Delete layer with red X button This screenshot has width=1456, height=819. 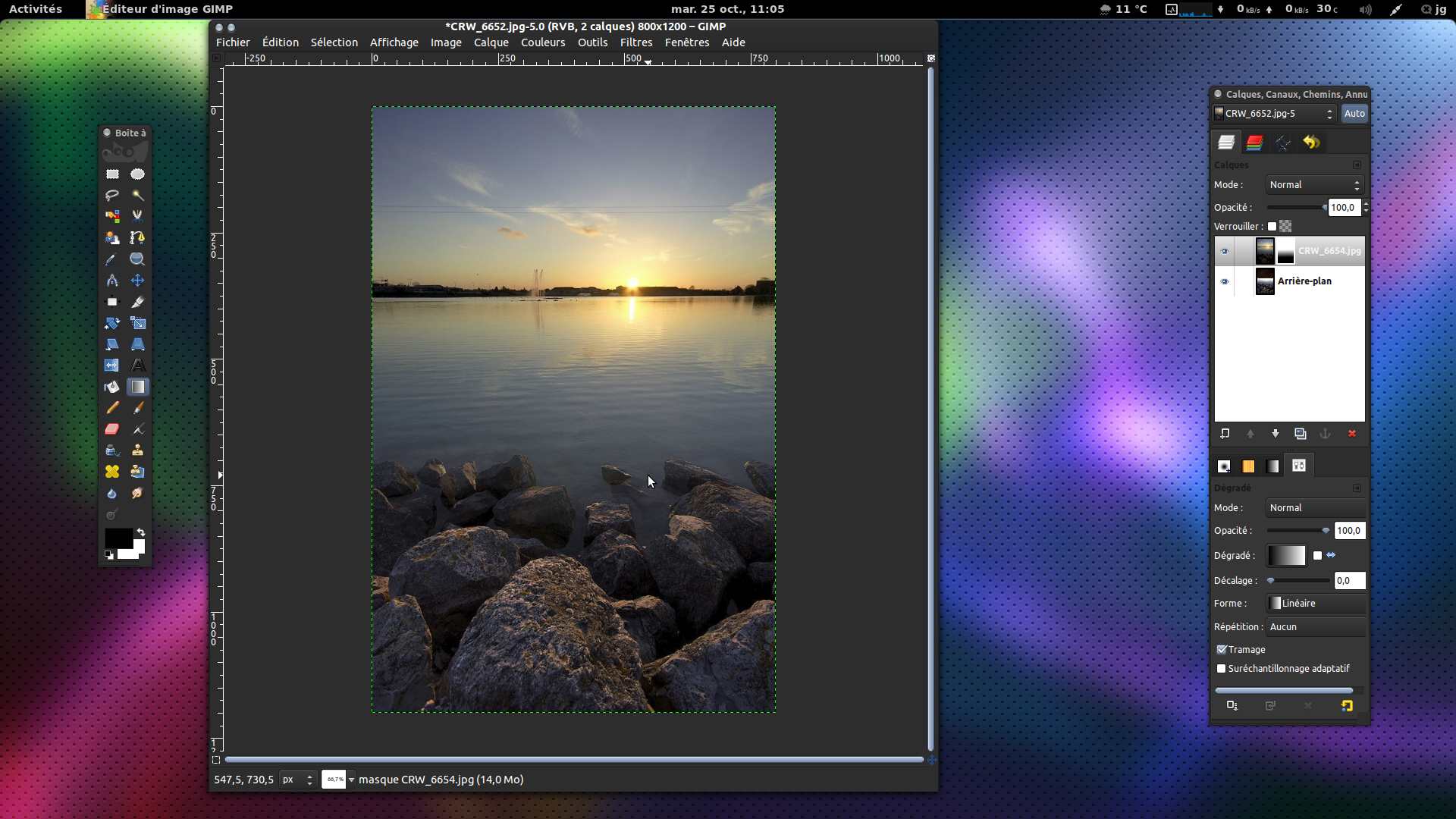pos(1351,434)
